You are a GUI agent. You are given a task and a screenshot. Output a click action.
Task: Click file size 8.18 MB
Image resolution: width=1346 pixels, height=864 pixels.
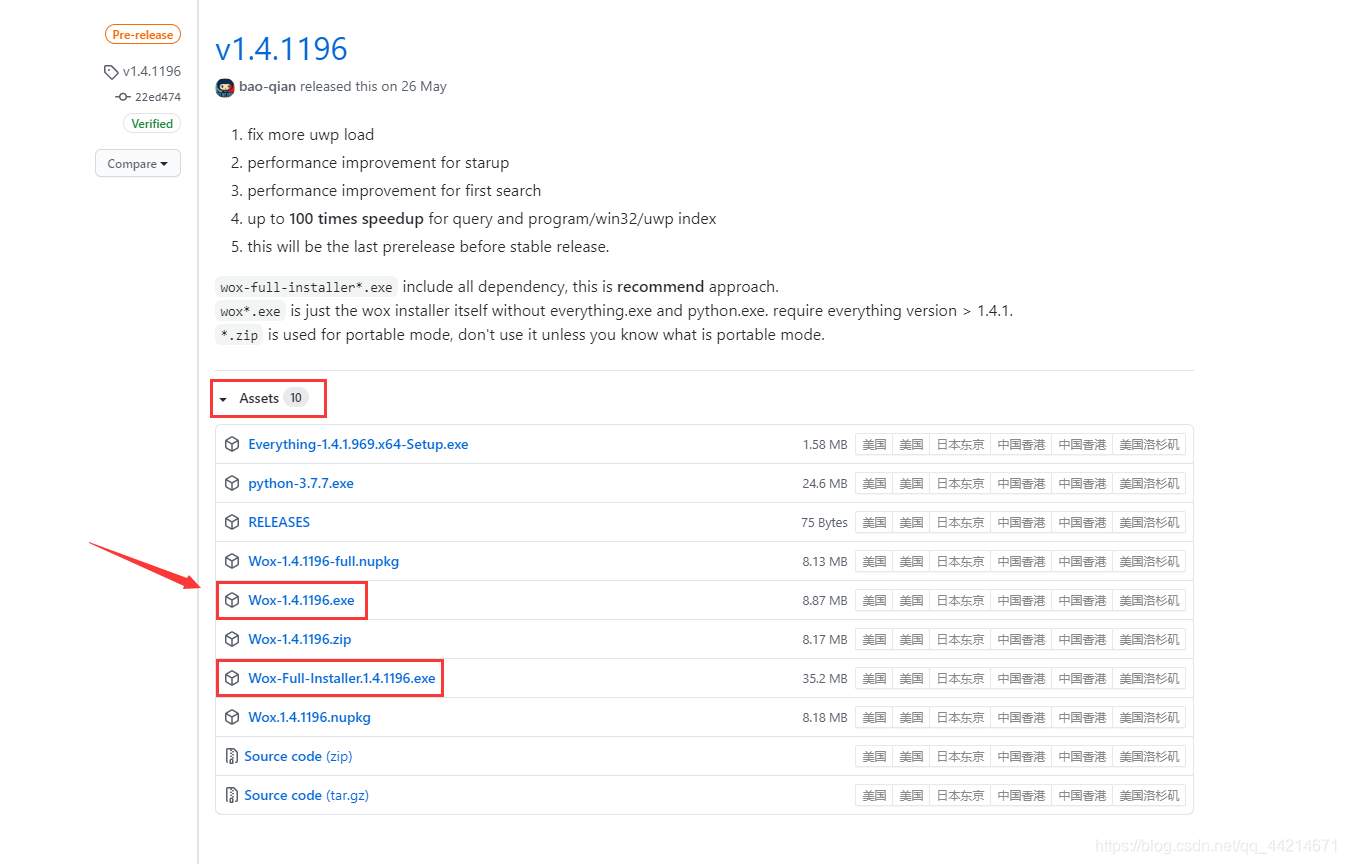825,717
